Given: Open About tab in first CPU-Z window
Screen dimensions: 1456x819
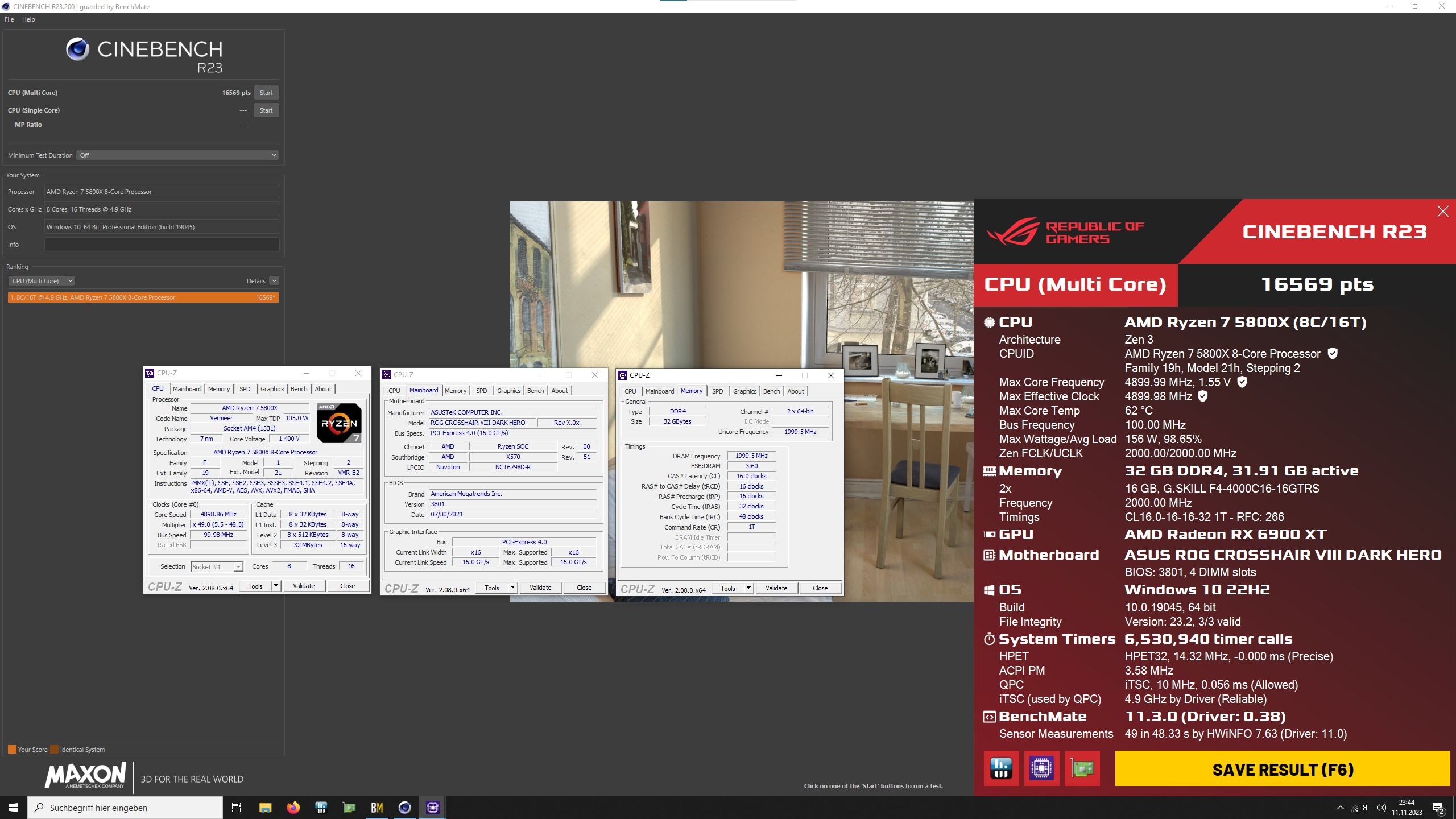Looking at the screenshot, I should point(323,389).
